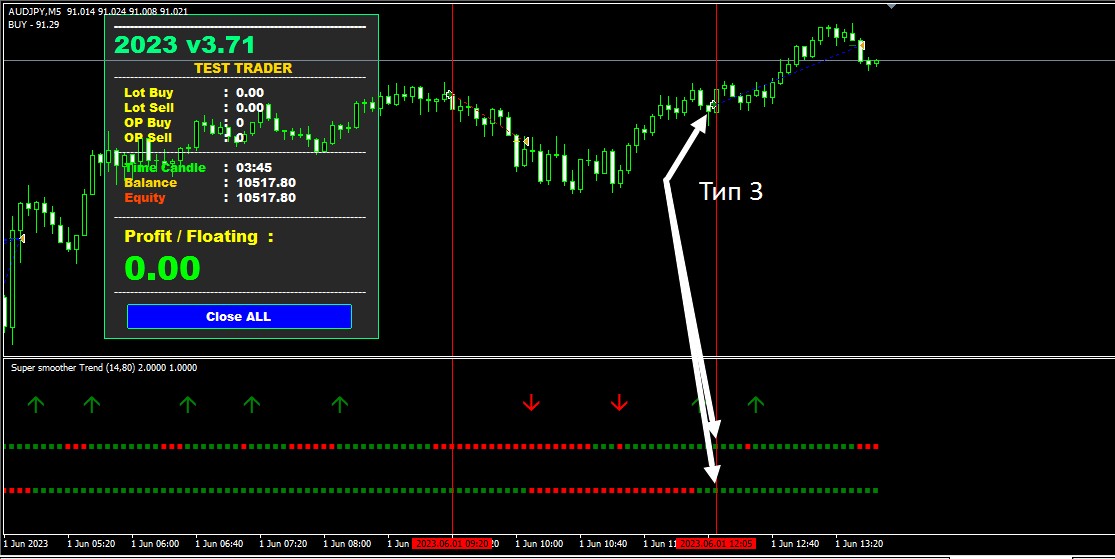This screenshot has width=1115, height=559.
Task: Click the 1 Jun 10:40 time axis label
Action: (603, 543)
